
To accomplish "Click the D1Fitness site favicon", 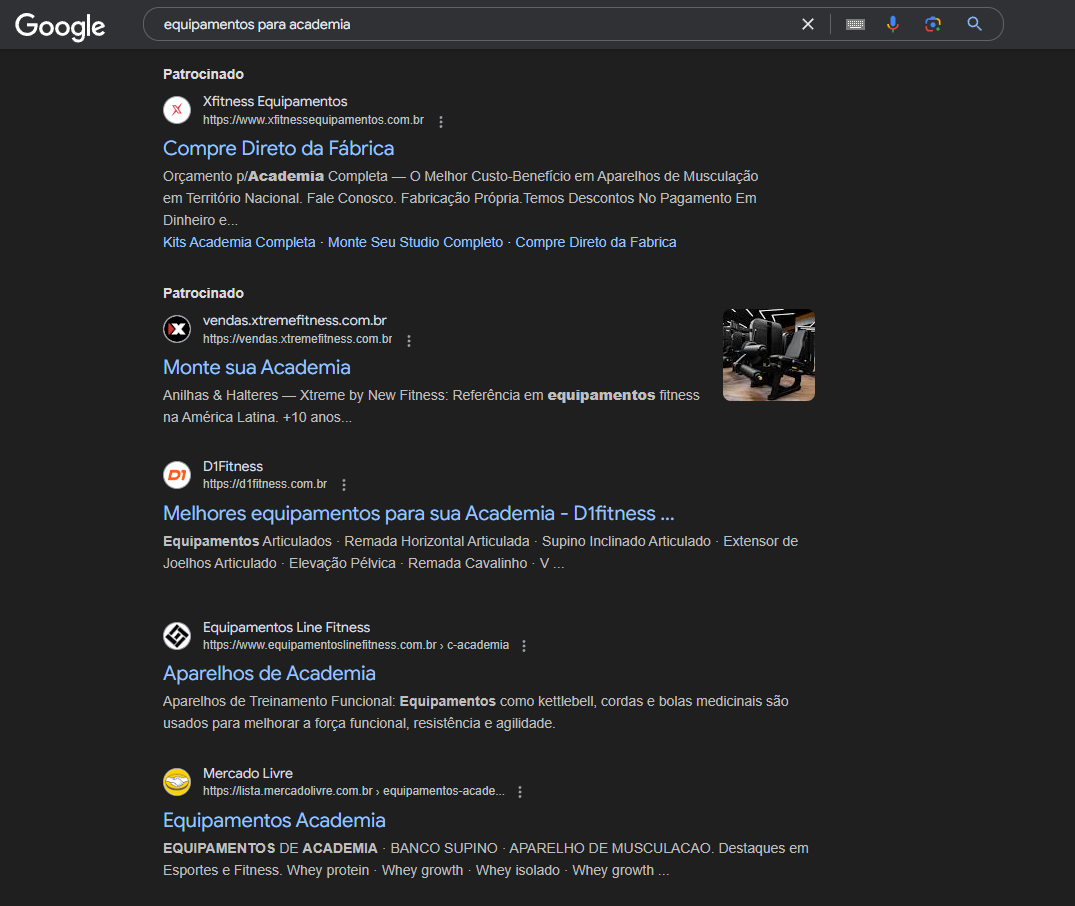I will coord(177,475).
